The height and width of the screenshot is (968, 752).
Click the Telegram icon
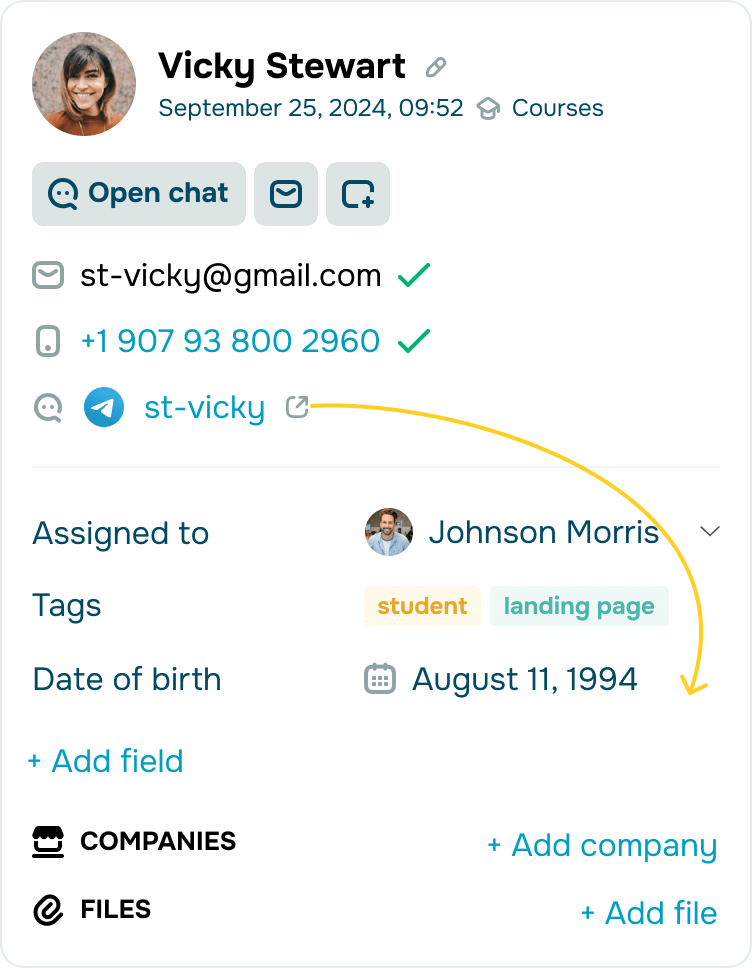104,408
